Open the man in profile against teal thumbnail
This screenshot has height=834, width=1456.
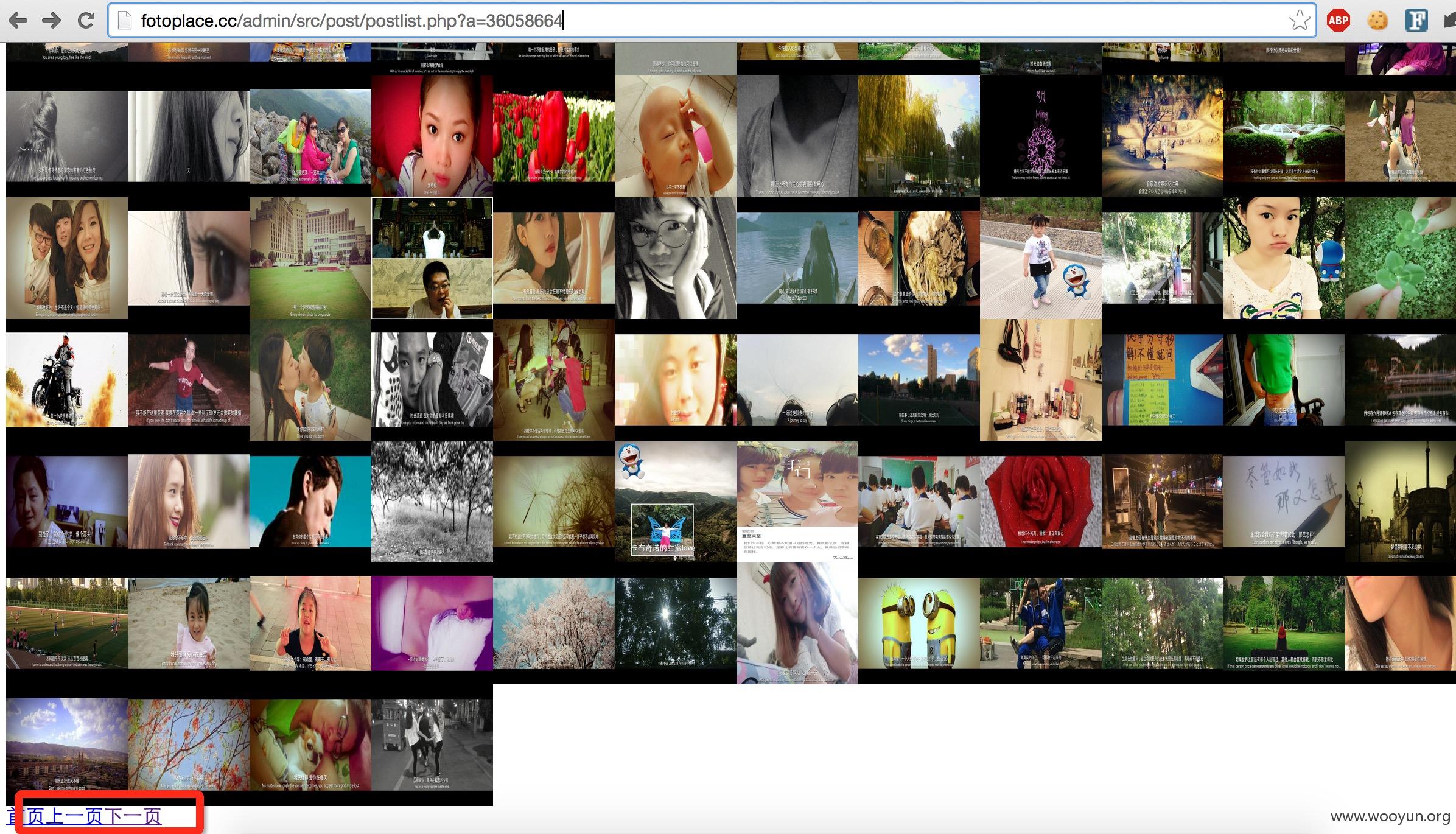[x=310, y=502]
